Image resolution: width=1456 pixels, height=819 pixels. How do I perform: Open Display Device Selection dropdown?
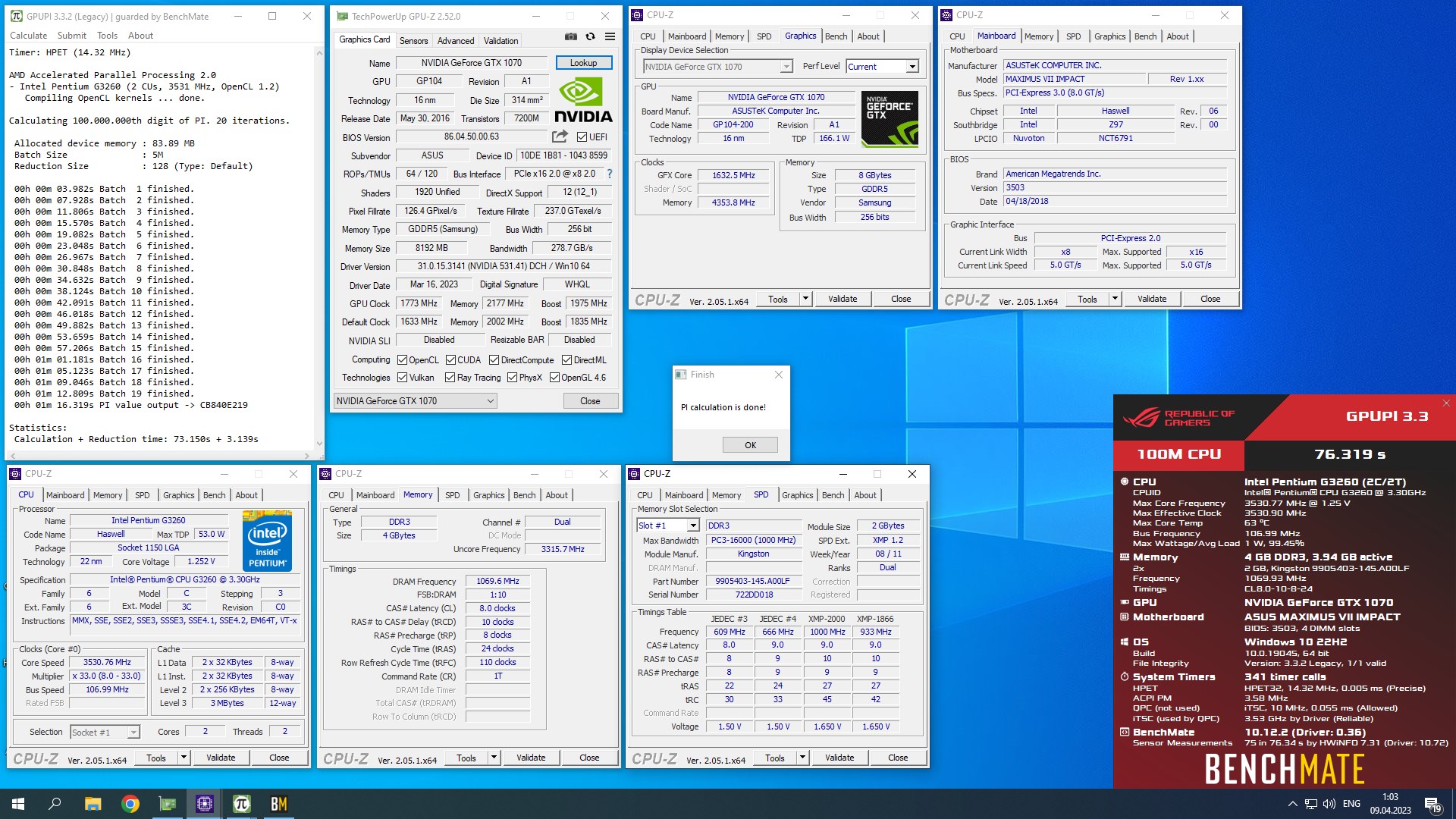[x=717, y=67]
